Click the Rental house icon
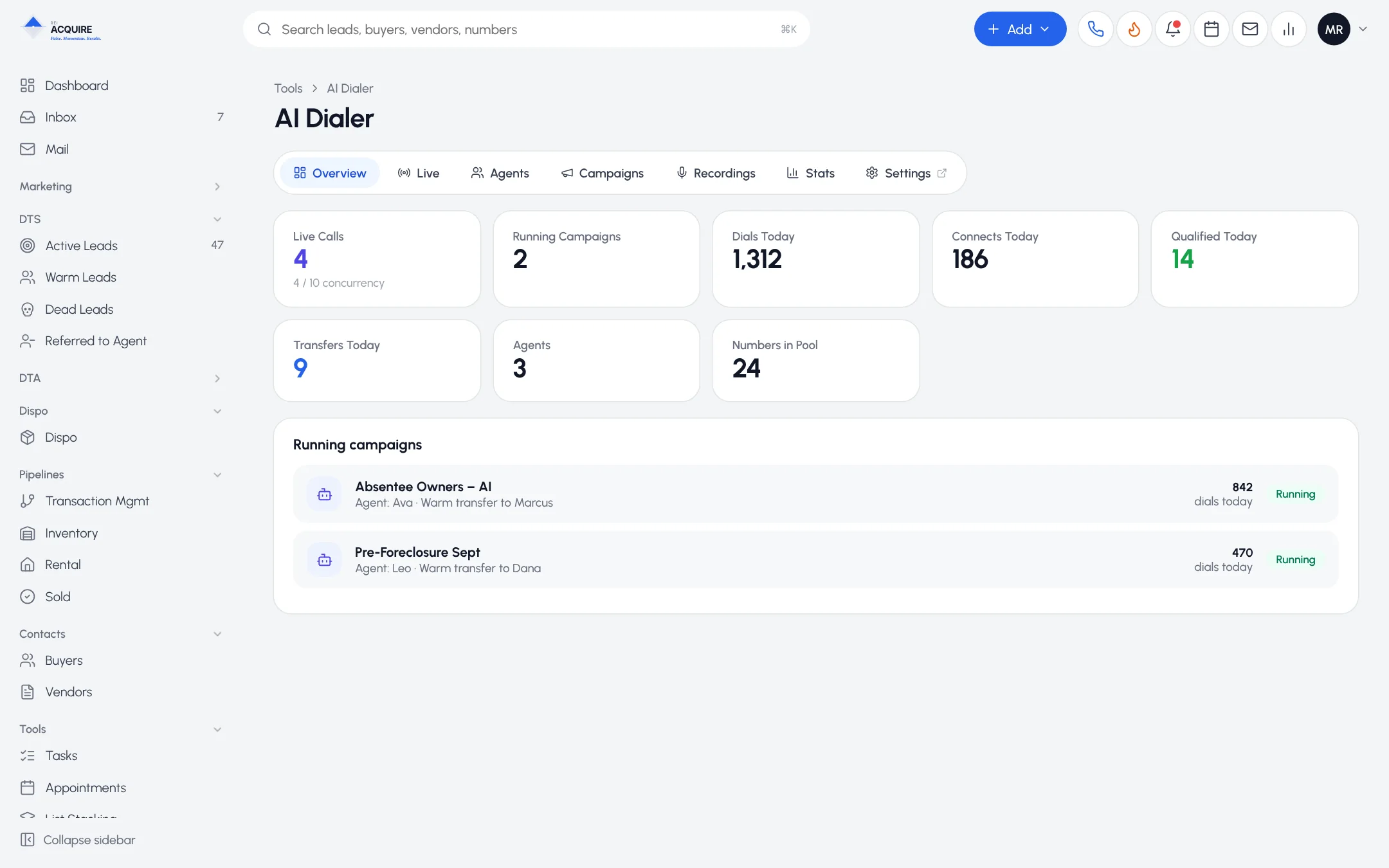 pos(27,565)
